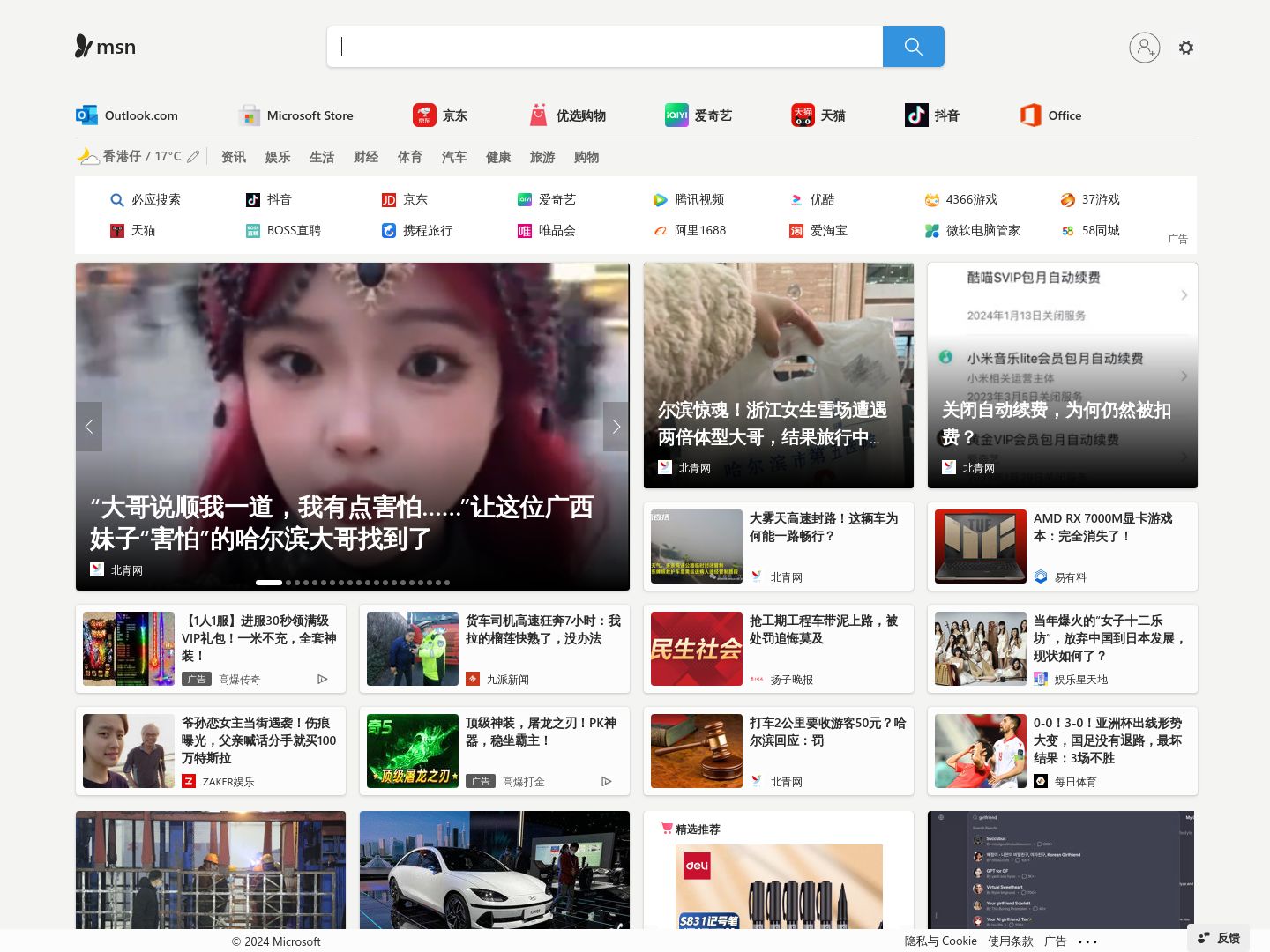
Task: Open 抢工期工程车带泥上路 article
Action: [779, 649]
